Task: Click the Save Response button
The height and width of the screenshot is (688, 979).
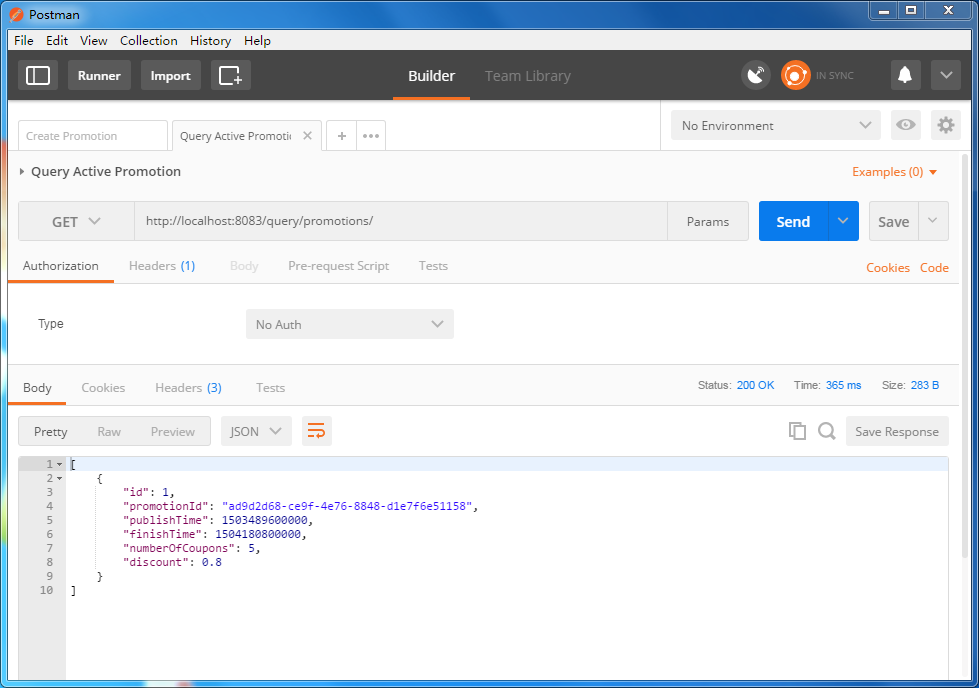Action: point(896,432)
